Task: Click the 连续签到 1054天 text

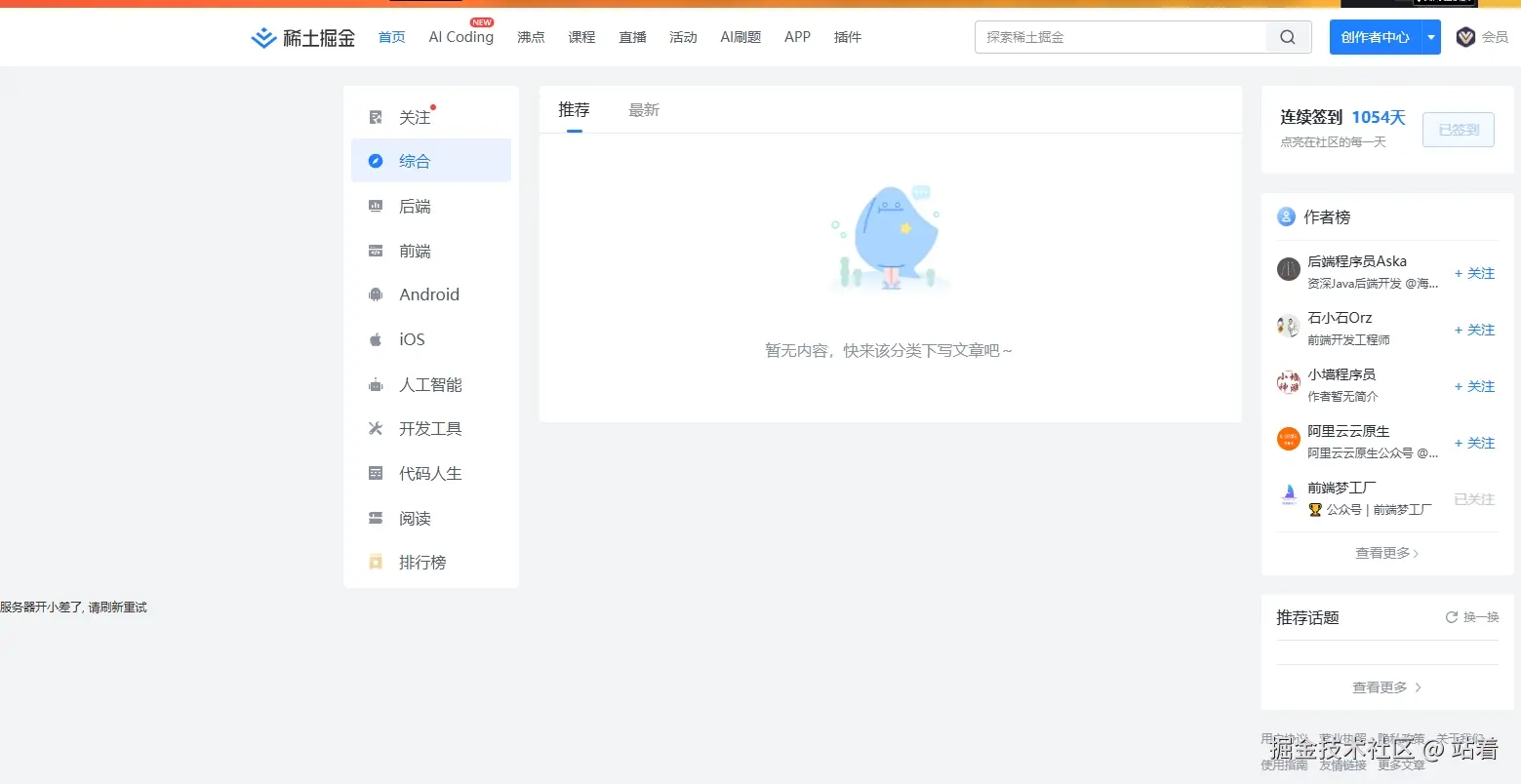Action: [x=1342, y=117]
